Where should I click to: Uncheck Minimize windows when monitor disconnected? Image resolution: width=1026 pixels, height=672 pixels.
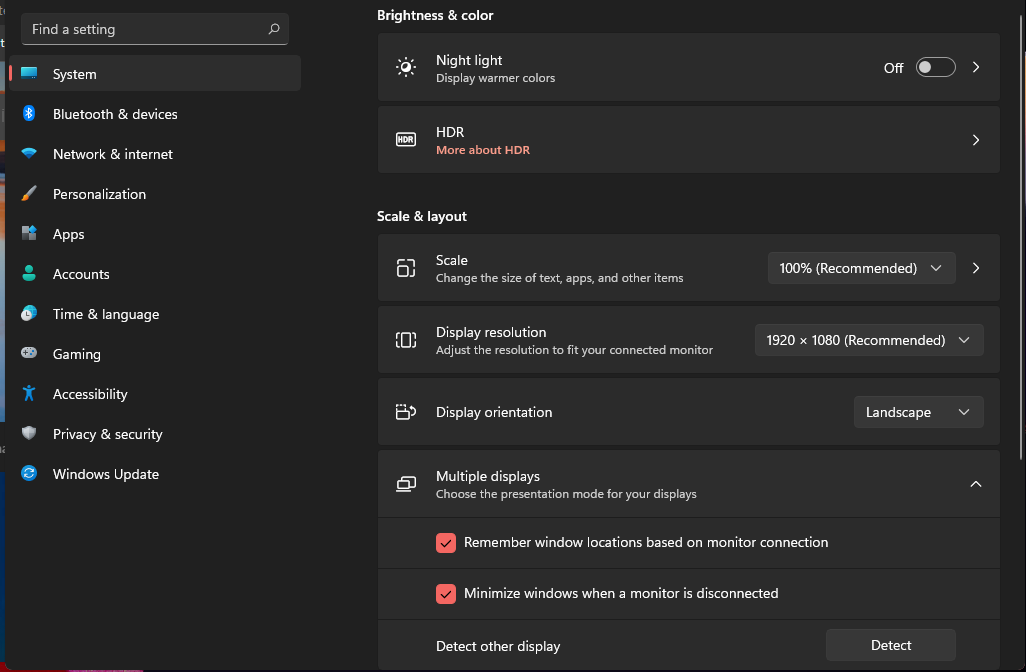coord(446,594)
